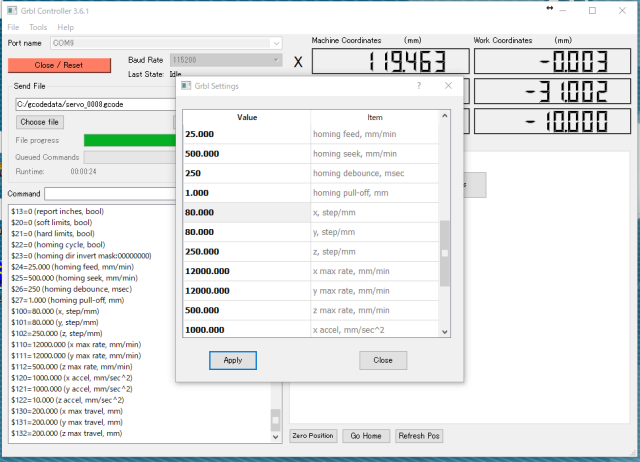Click the Z work coordinate display -10.000
This screenshot has width=640, height=462.
(552, 121)
